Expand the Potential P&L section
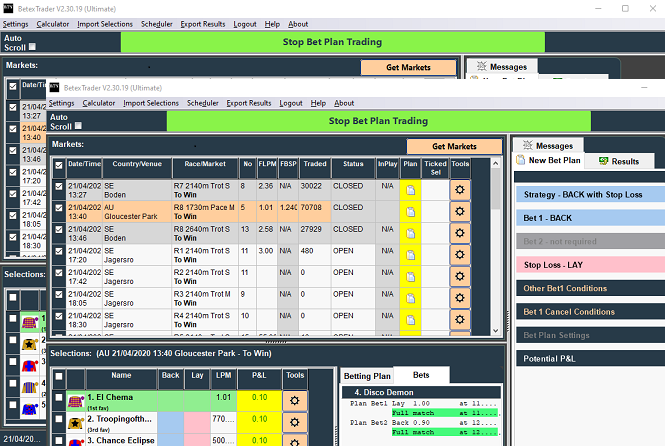 point(587,357)
